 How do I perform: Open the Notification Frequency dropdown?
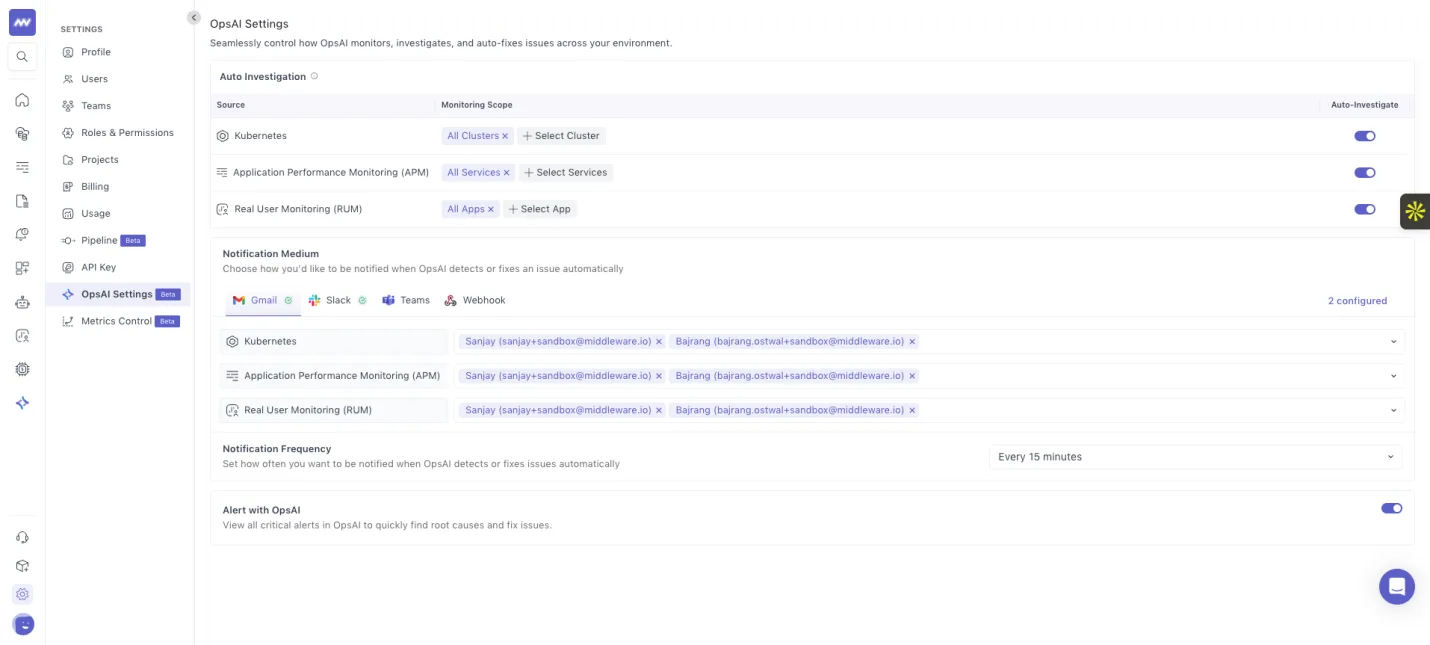point(1195,457)
